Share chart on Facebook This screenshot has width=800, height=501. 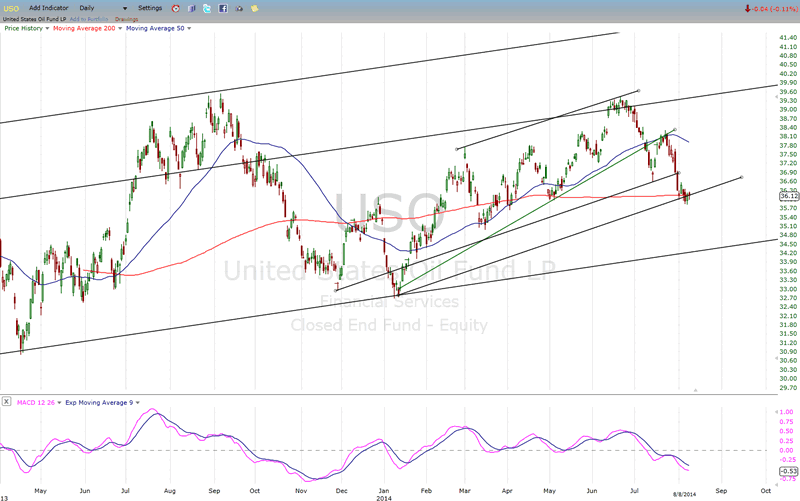click(x=223, y=8)
